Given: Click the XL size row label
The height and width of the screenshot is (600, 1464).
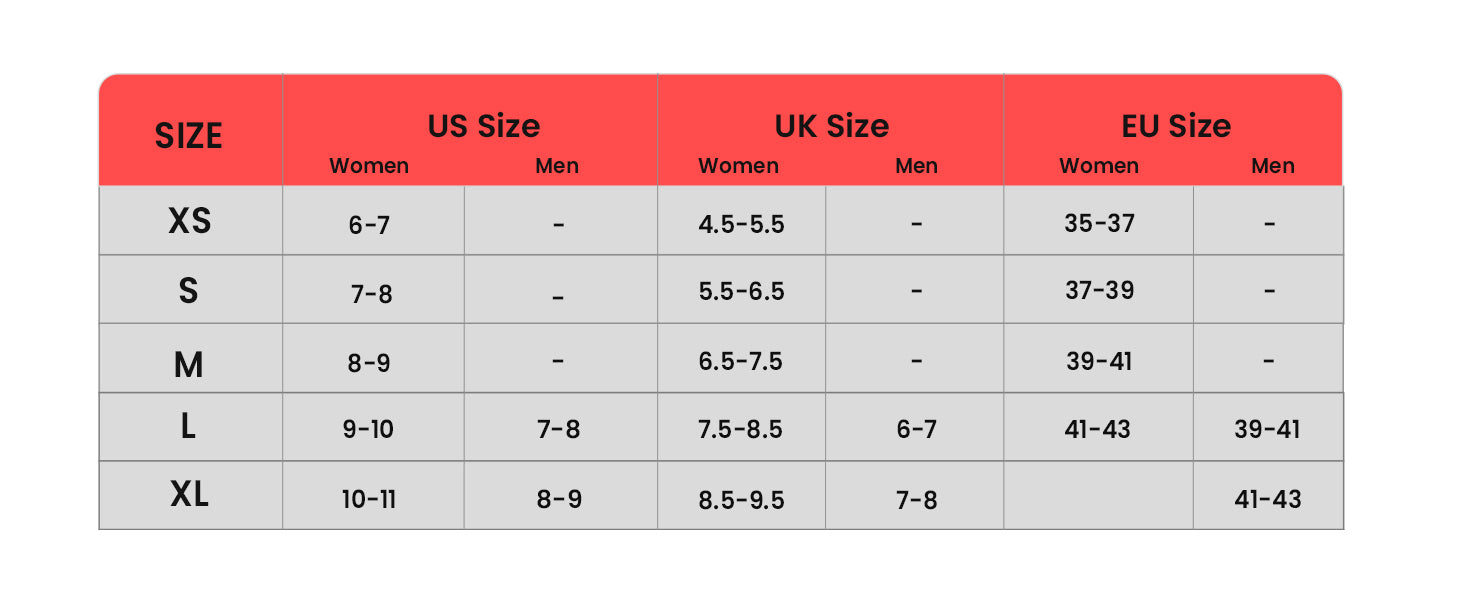Looking at the screenshot, I should (x=190, y=493).
